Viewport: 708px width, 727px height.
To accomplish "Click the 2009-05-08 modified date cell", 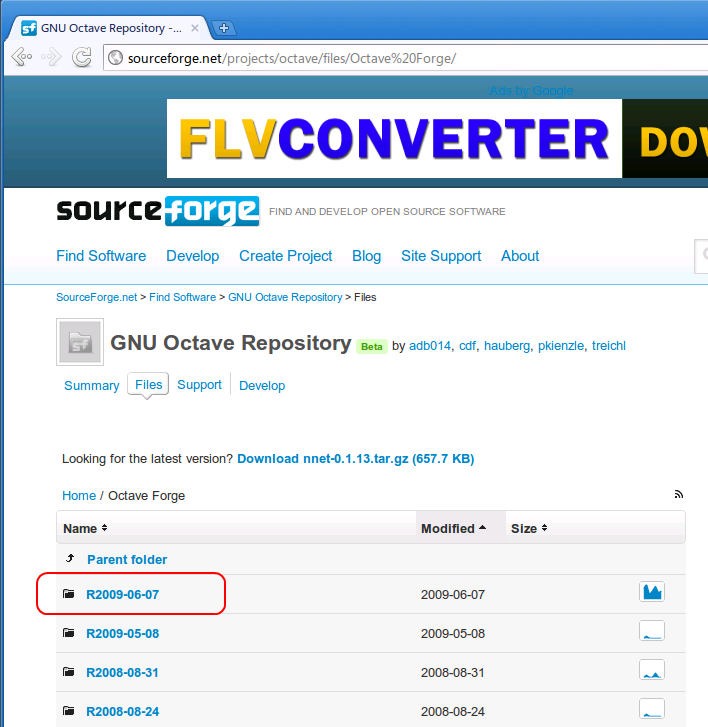I will pyautogui.click(x=453, y=633).
